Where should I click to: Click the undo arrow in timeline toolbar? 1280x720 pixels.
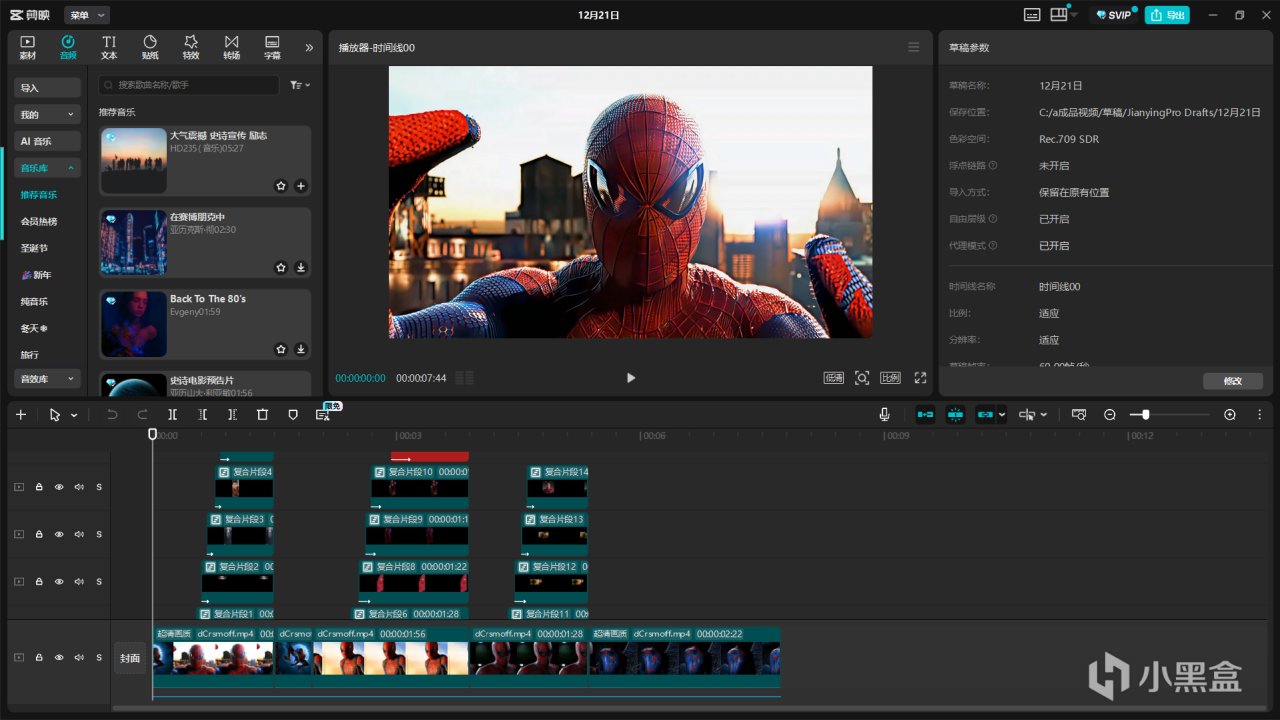click(x=112, y=415)
